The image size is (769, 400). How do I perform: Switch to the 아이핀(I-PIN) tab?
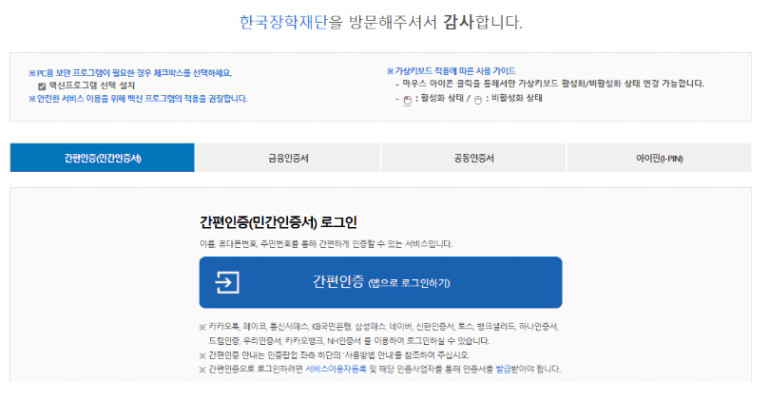click(659, 158)
